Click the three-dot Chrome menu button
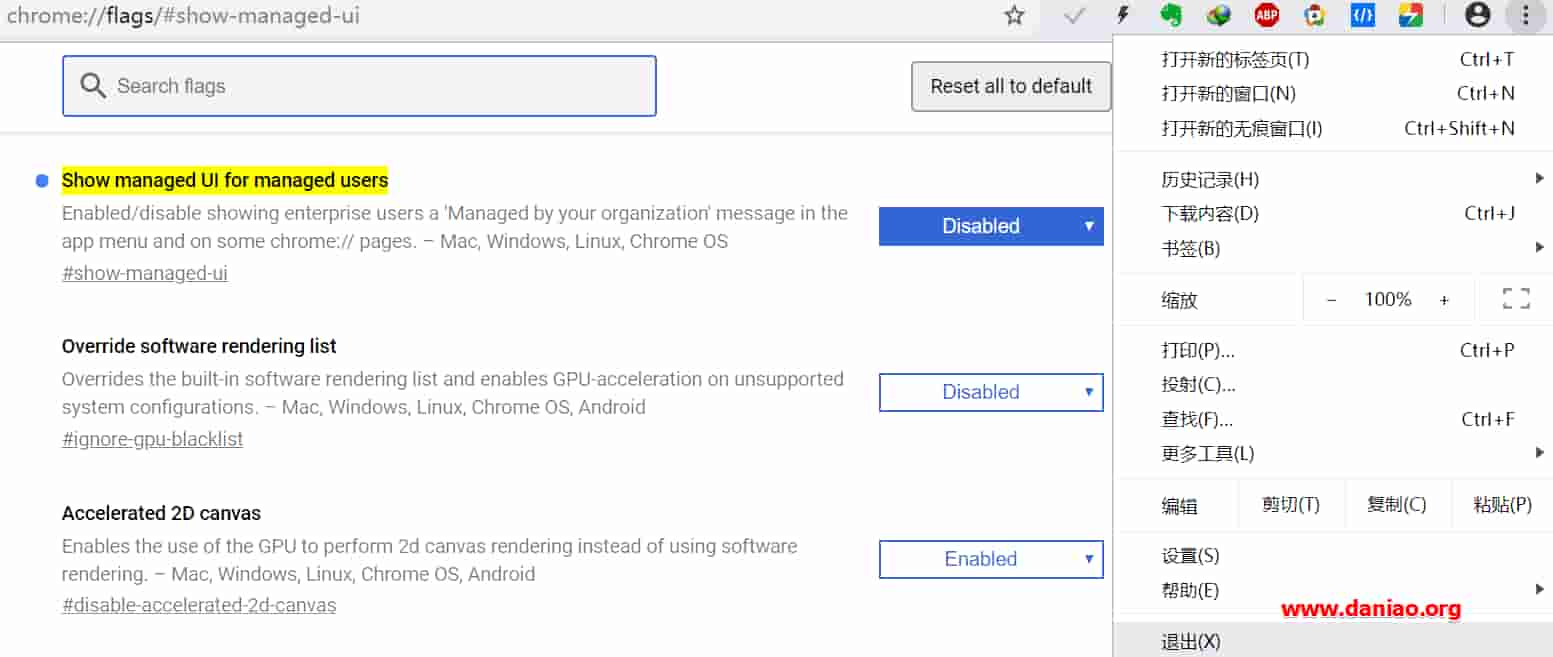 [1525, 15]
